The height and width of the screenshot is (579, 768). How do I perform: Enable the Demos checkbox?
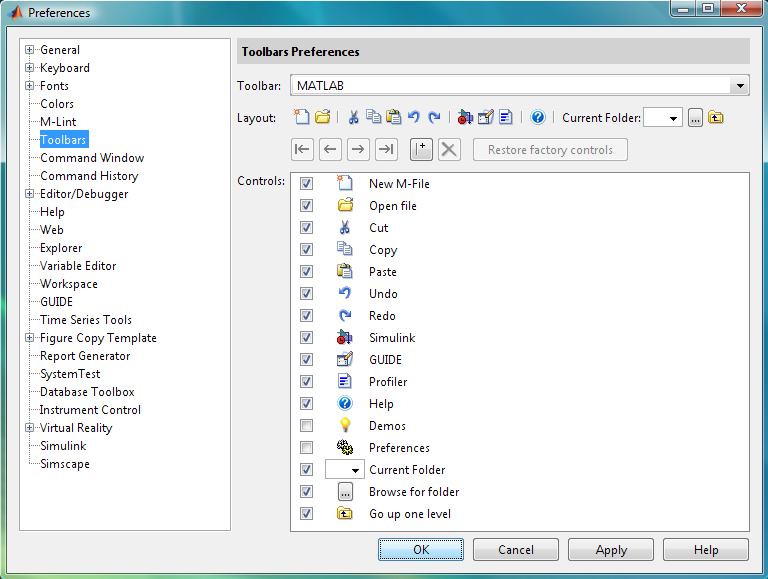coord(307,426)
